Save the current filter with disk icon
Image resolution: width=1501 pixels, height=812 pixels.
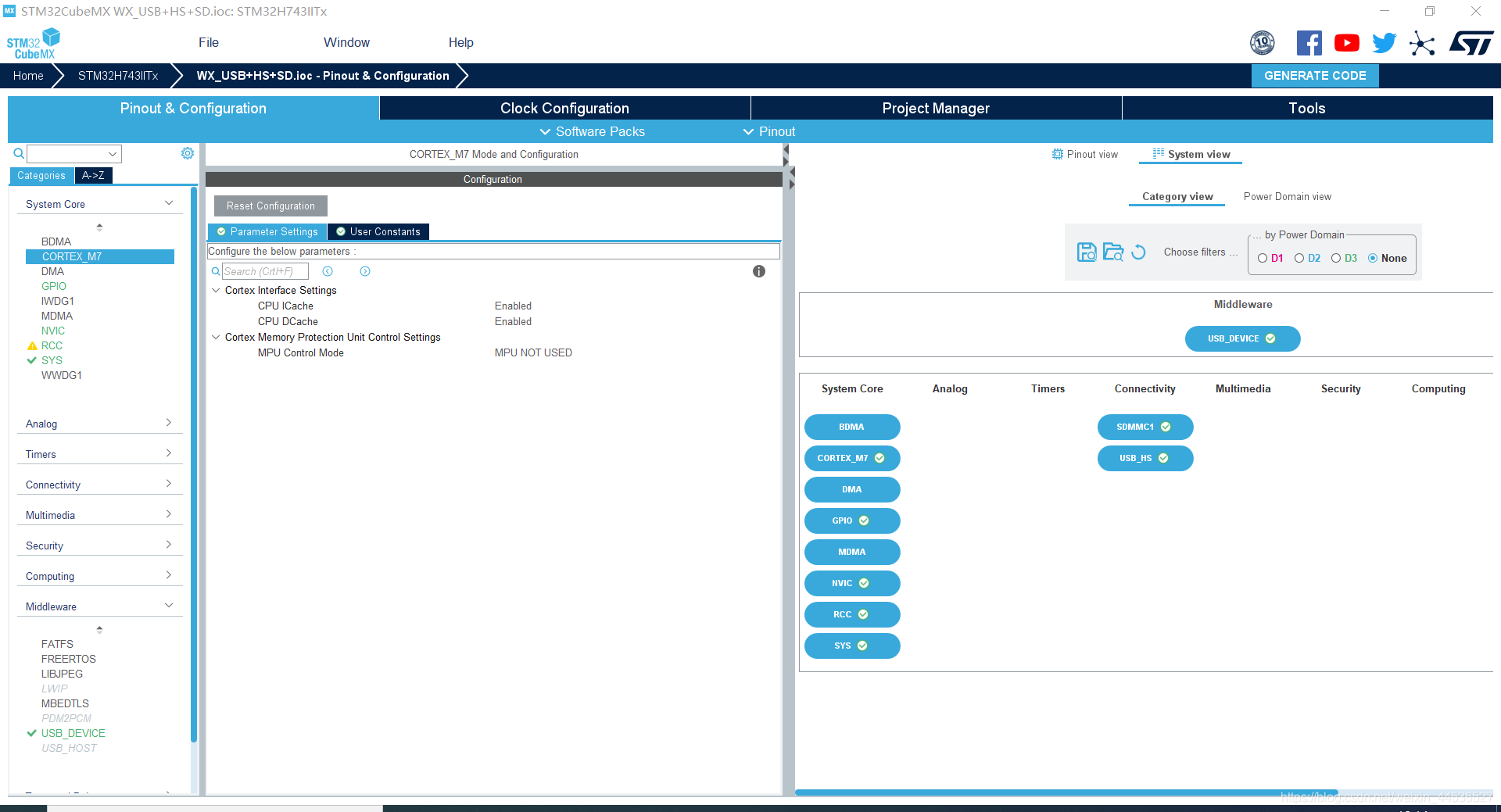1087,252
